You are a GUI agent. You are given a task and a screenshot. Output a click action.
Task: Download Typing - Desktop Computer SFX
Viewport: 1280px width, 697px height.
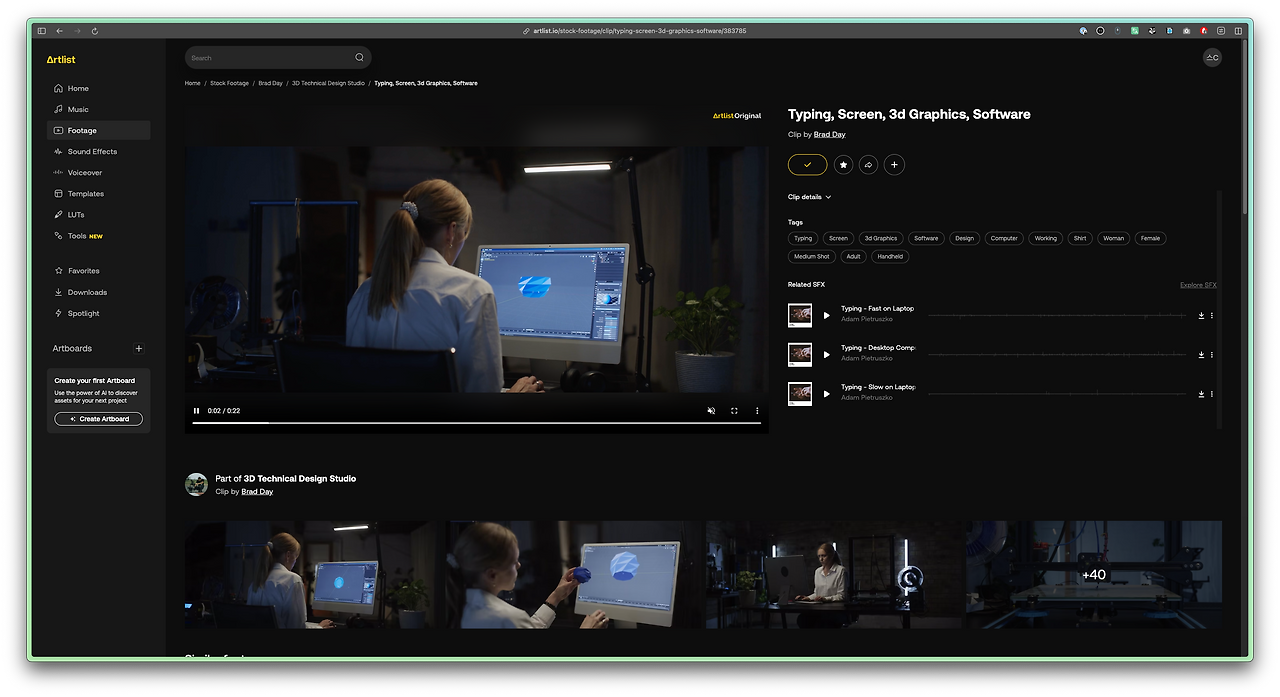point(1201,355)
